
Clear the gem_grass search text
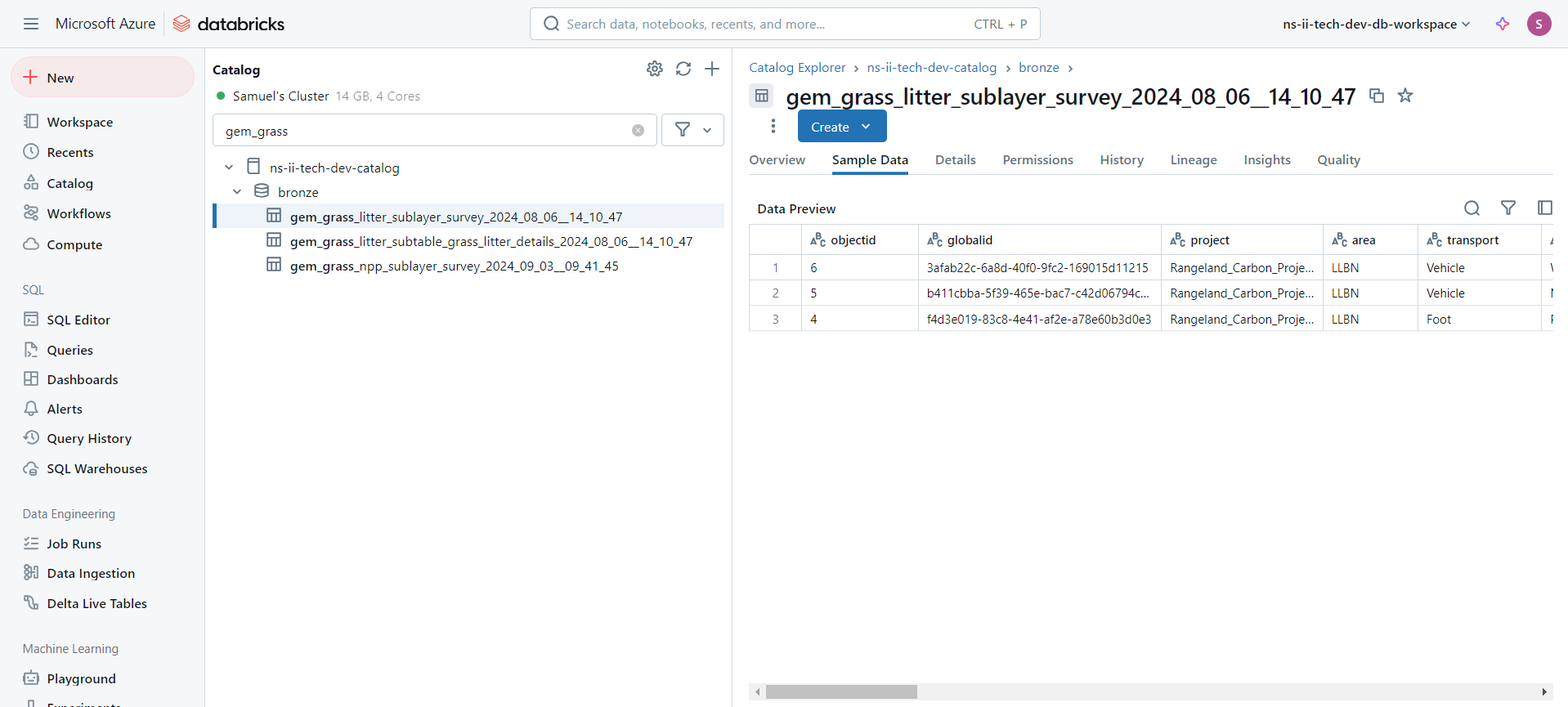tap(638, 130)
